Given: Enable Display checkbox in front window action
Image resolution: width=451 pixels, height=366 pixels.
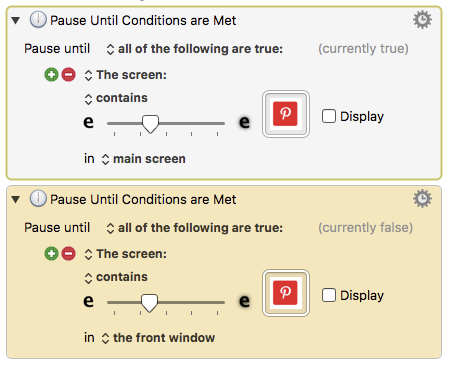Looking at the screenshot, I should tap(329, 295).
